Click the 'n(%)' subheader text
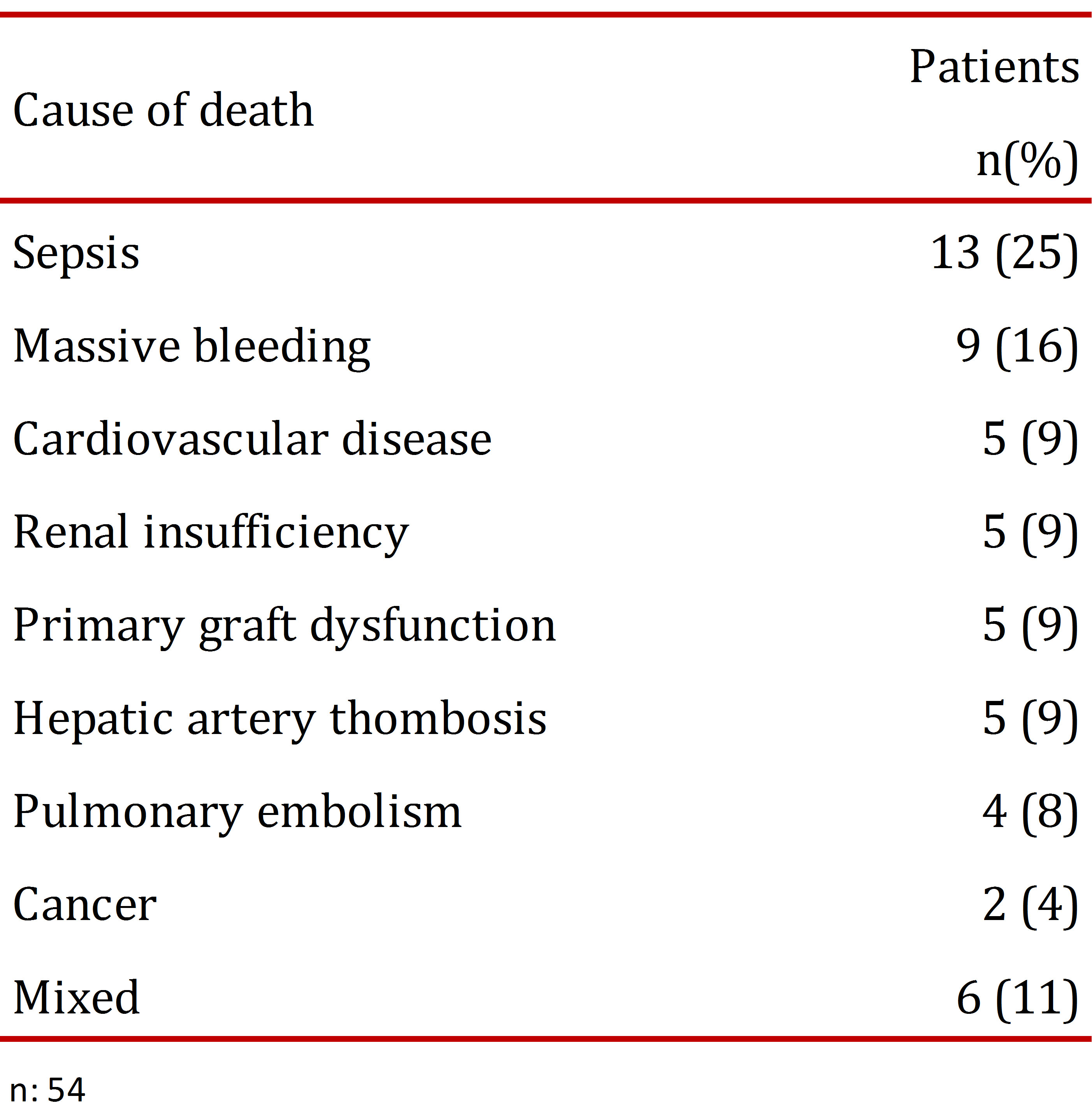This screenshot has width=1092, height=1115. (x=1027, y=161)
